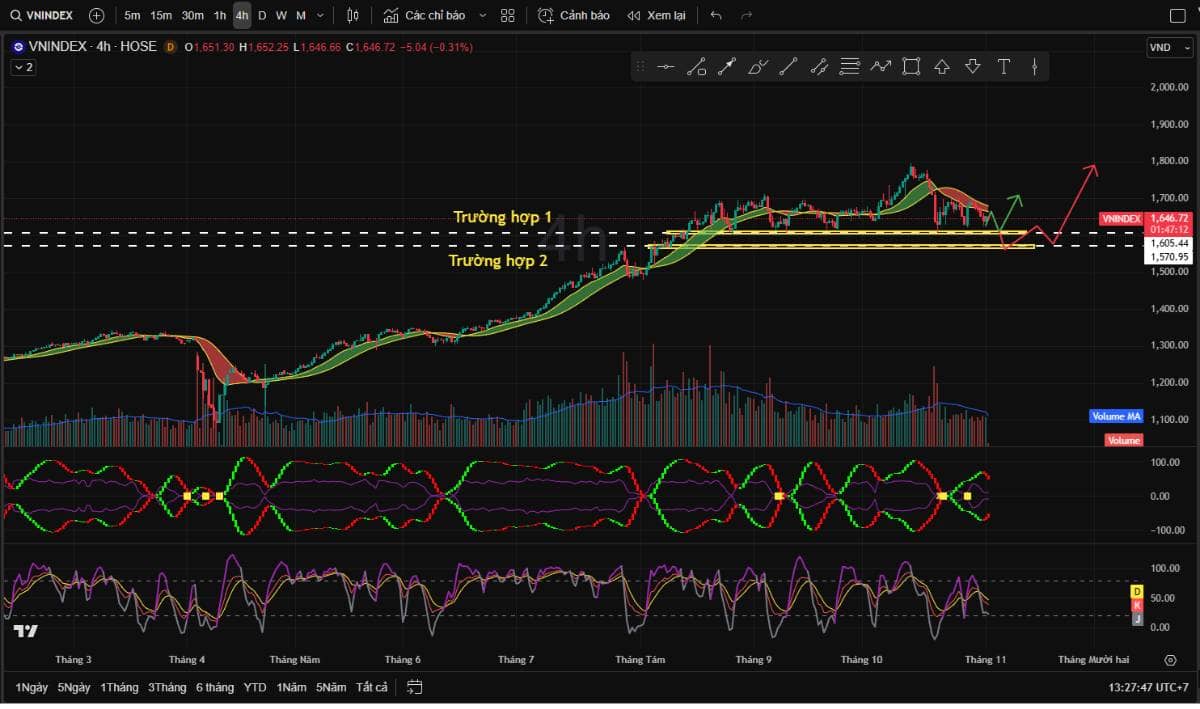The width and height of the screenshot is (1200, 709).
Task: Open the candlestick chart style selector
Action: [352, 15]
